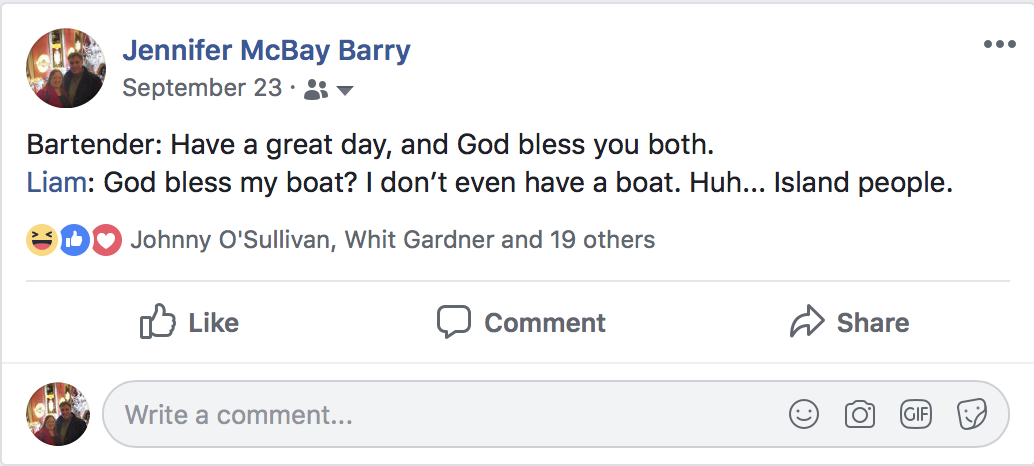1034x466 pixels.
Task: Click the post author's profile picture
Action: 65,68
